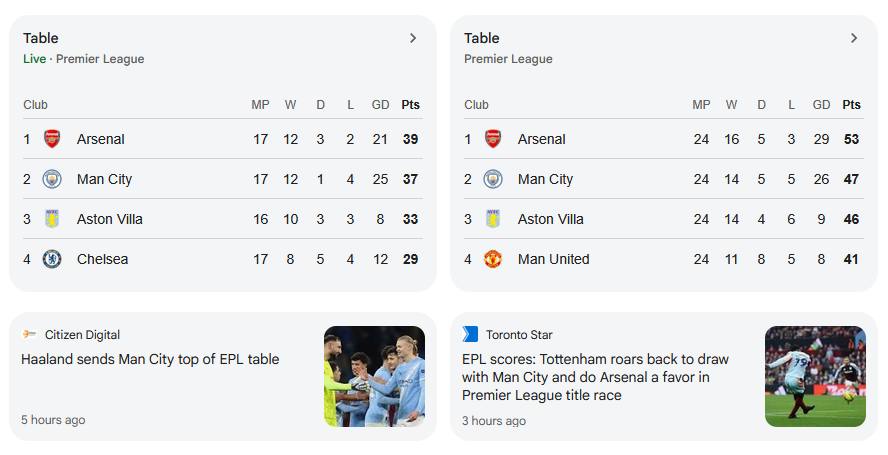Screen dimensions: 888x455
Task: Click the Chelsea club crest
Action: 52,259
